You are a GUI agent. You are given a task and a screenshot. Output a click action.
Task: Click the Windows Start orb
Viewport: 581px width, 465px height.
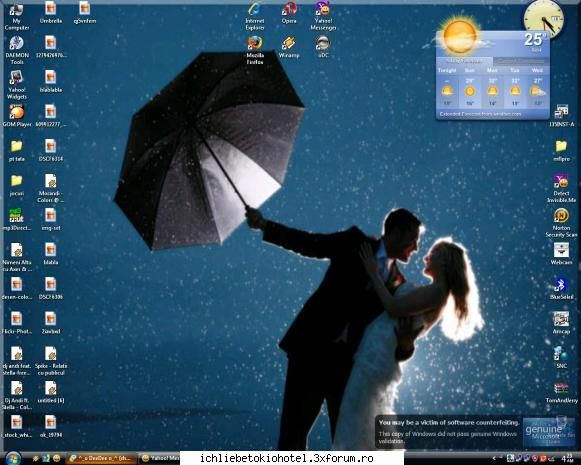(13, 458)
